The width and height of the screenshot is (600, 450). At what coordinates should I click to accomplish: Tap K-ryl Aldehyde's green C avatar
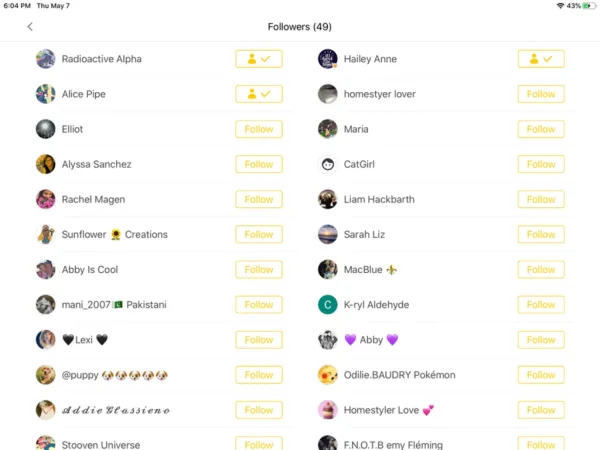click(x=328, y=304)
